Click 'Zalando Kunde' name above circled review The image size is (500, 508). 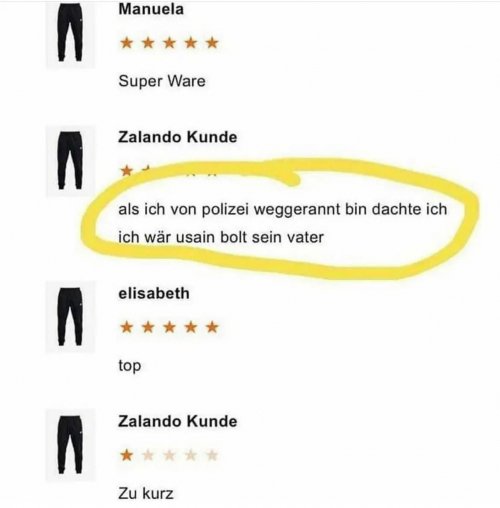pyautogui.click(x=177, y=137)
